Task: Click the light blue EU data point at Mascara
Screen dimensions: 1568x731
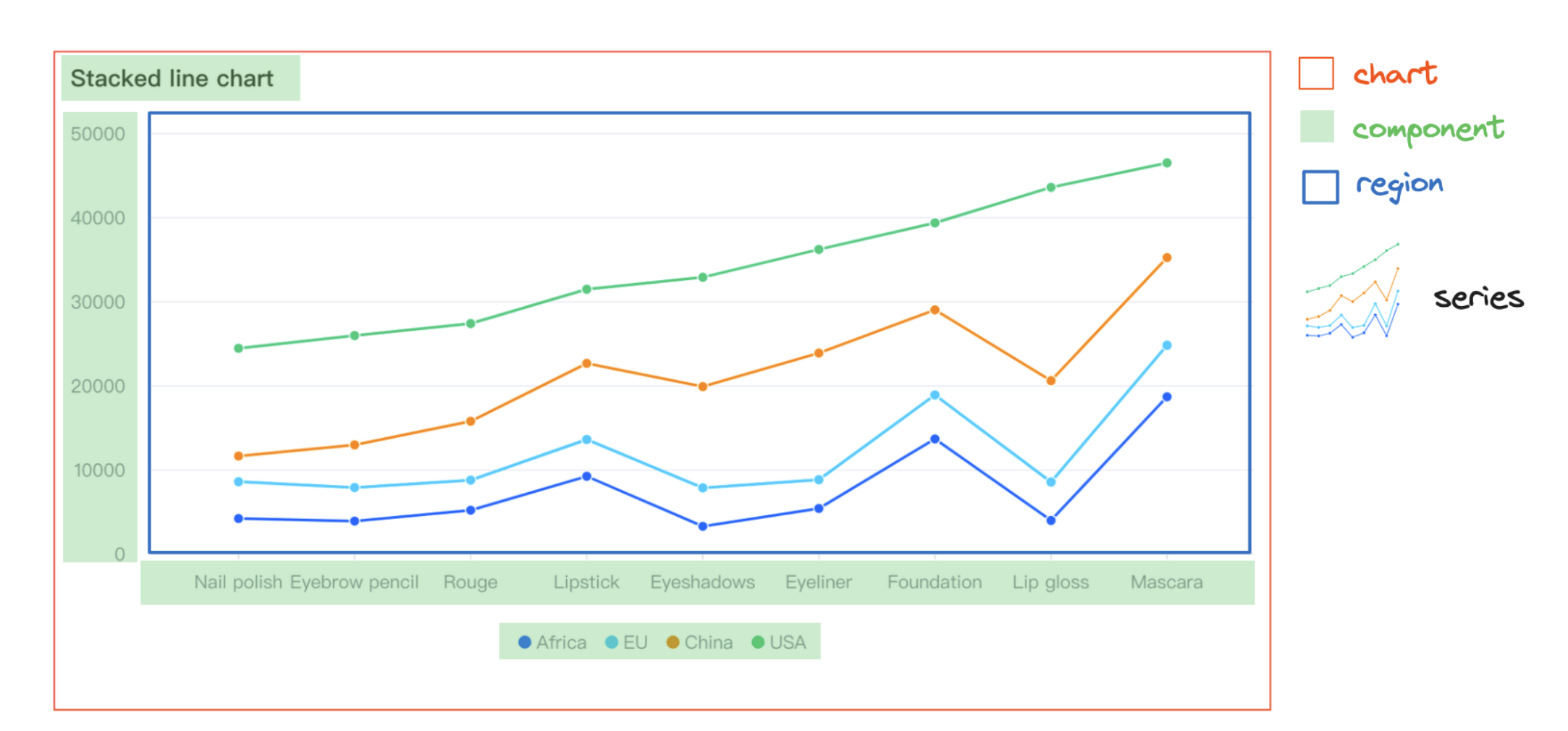Action: [x=1167, y=345]
